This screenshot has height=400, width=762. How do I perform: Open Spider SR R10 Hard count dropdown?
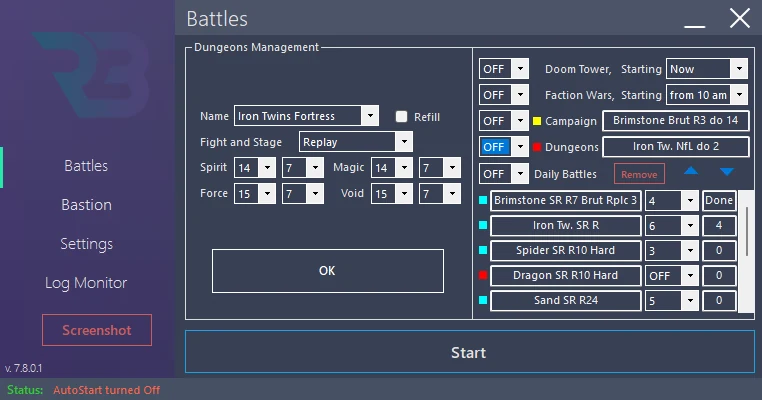[672, 250]
